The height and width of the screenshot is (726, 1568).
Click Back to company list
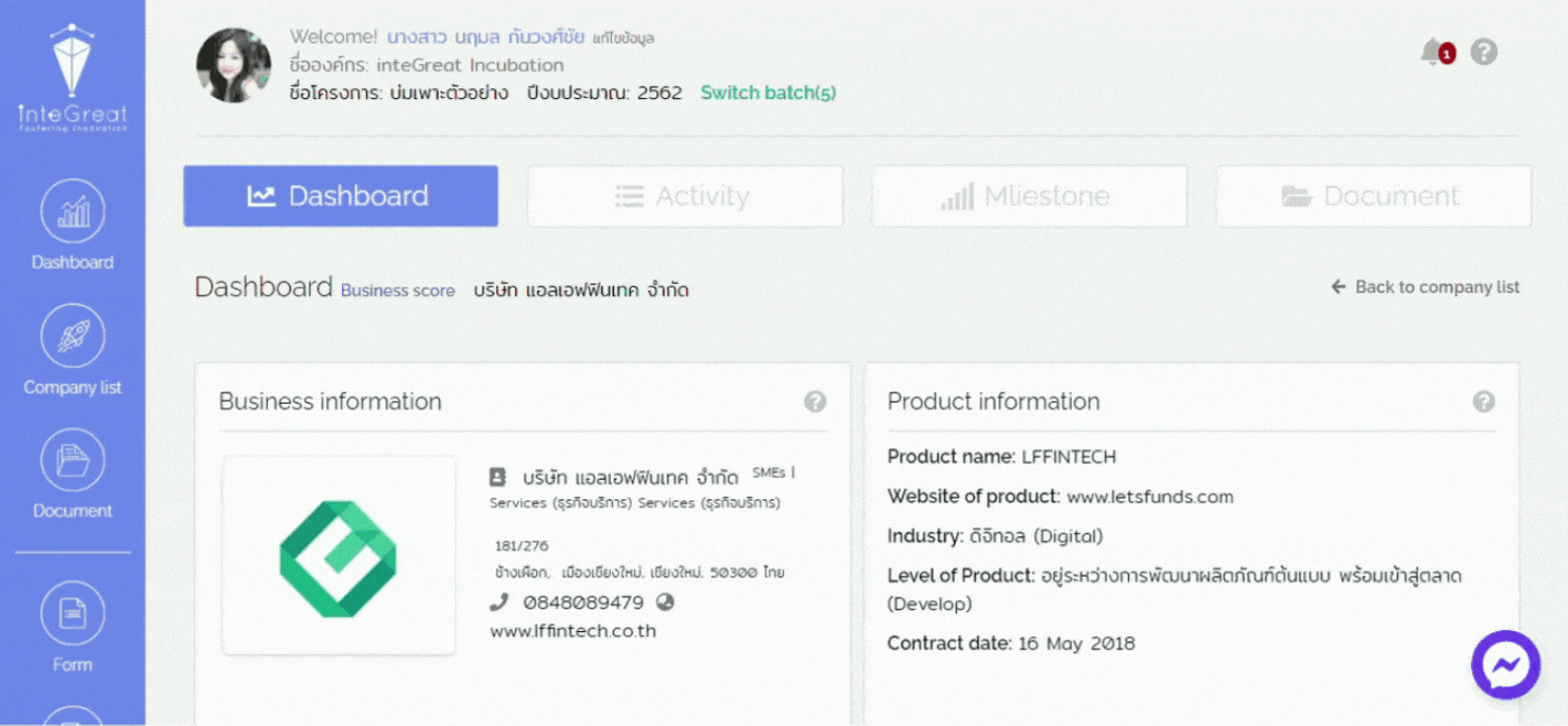[1425, 287]
